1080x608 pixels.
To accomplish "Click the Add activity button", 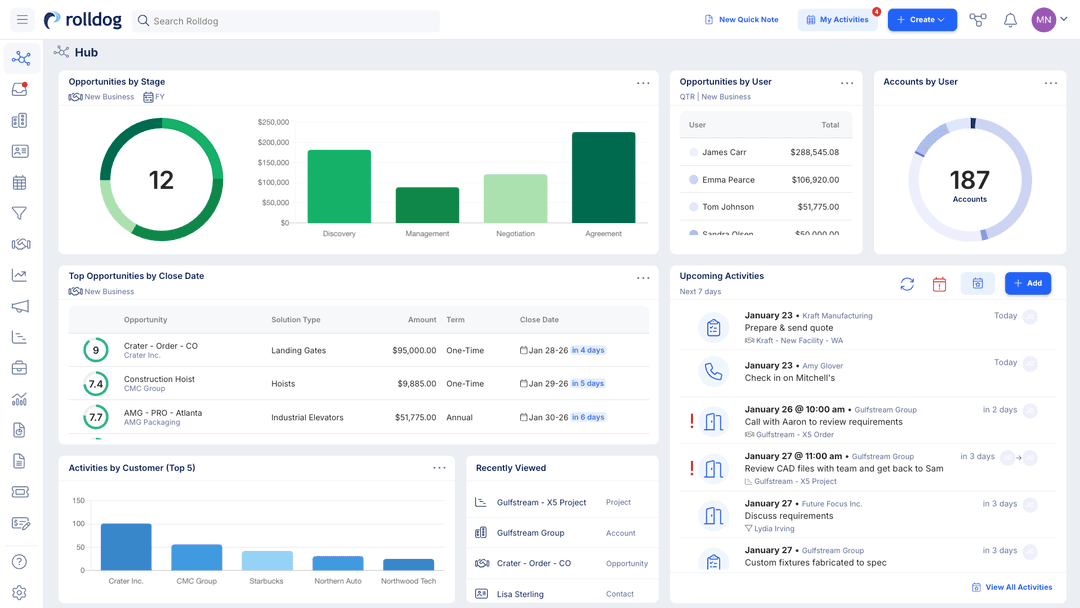I will click(x=1028, y=284).
